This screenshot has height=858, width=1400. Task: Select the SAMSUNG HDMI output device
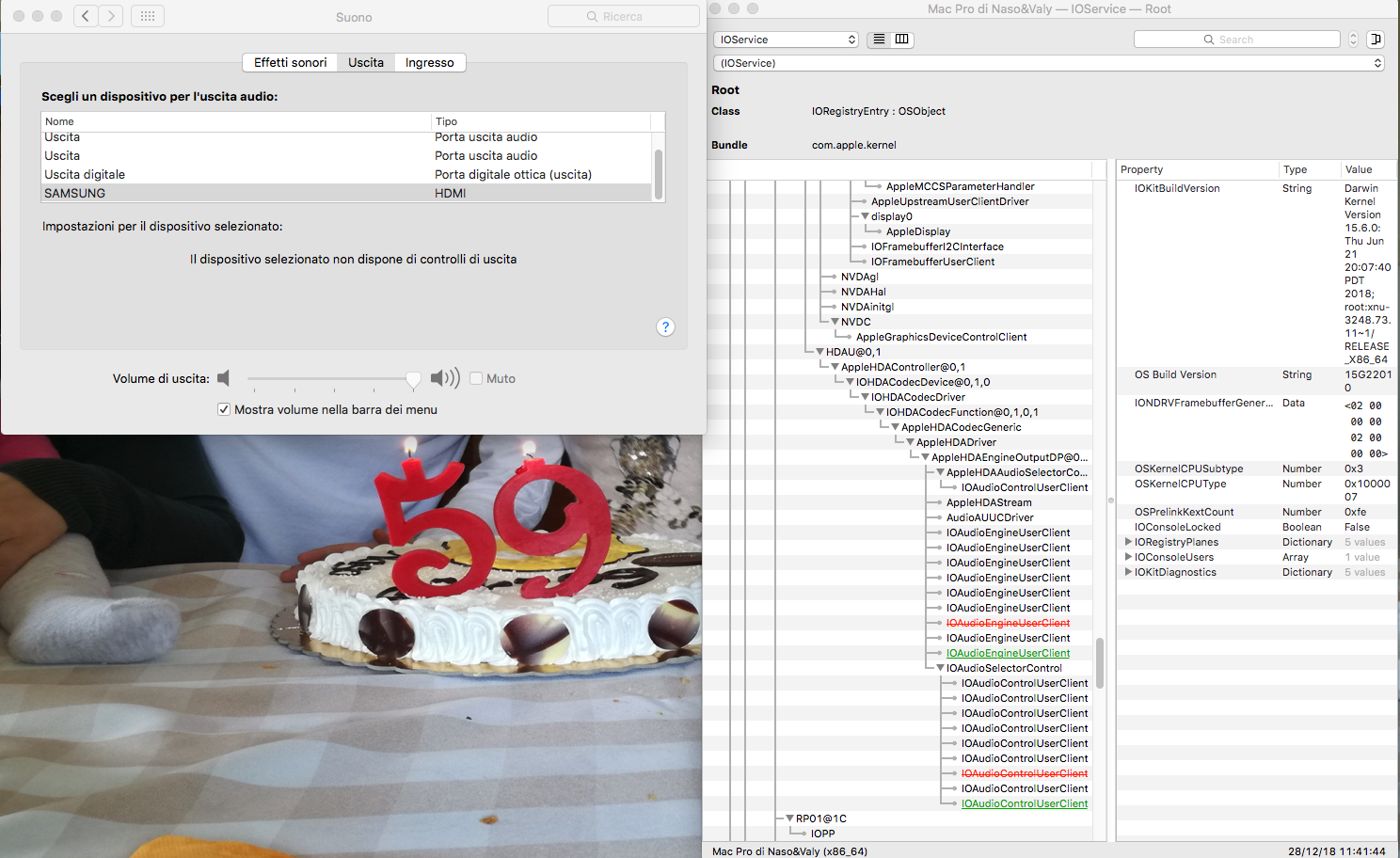(347, 193)
